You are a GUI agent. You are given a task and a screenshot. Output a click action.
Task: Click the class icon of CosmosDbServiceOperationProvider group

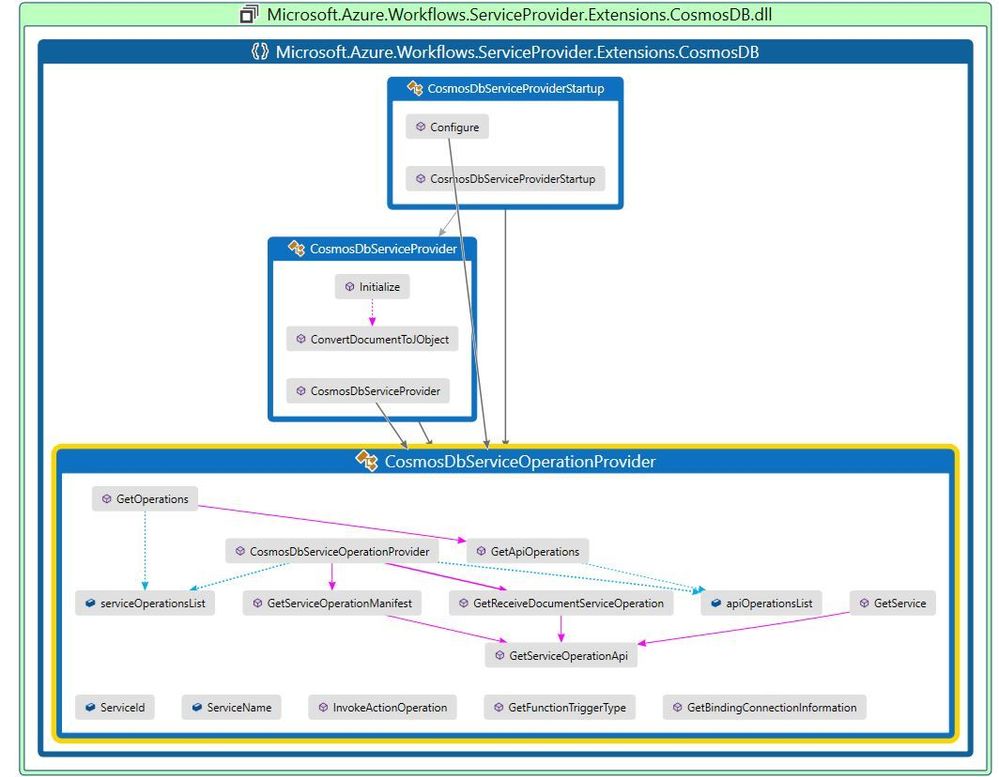pyautogui.click(x=366, y=460)
